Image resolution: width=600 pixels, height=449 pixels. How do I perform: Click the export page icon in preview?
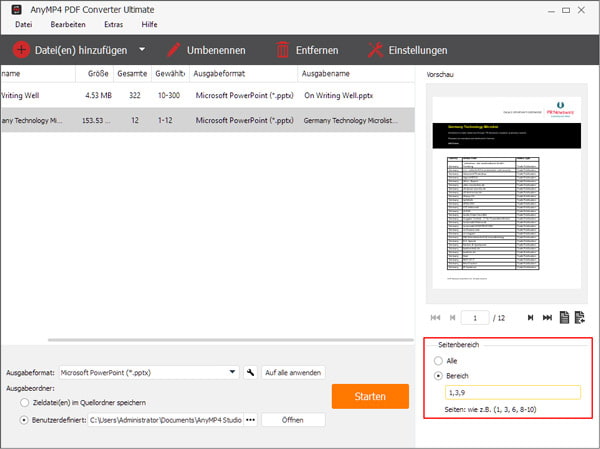[580, 317]
